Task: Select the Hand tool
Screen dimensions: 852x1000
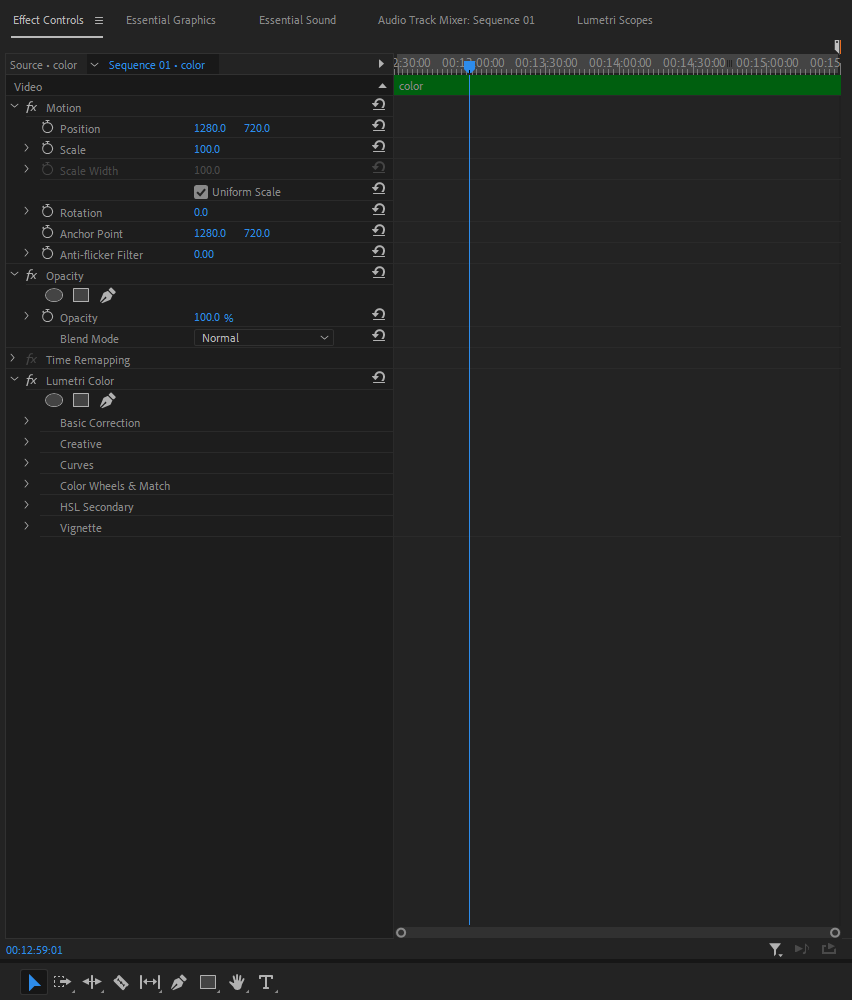Action: [x=237, y=982]
